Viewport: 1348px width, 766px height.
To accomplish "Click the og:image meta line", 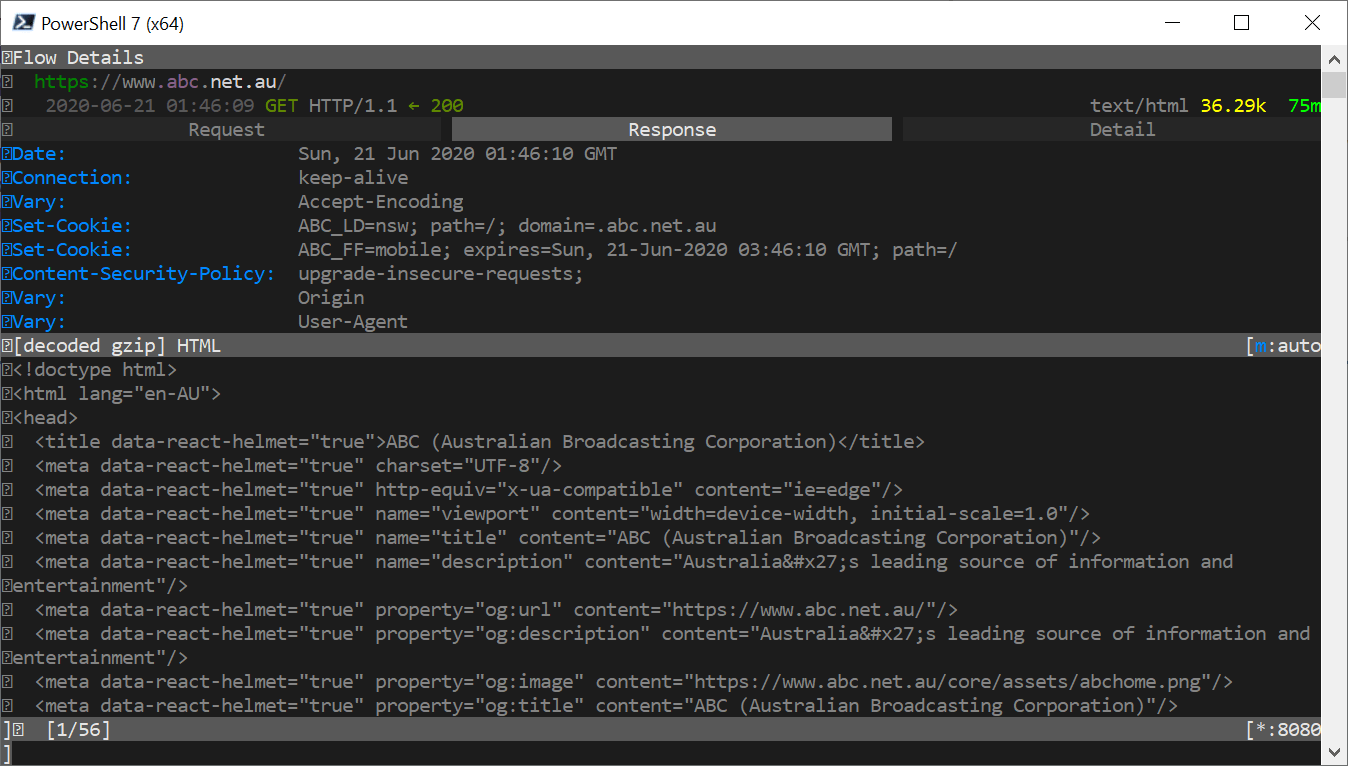I will [x=634, y=682].
